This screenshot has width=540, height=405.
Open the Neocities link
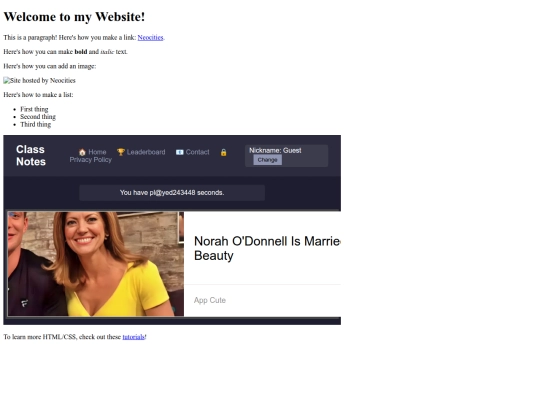[x=150, y=38]
